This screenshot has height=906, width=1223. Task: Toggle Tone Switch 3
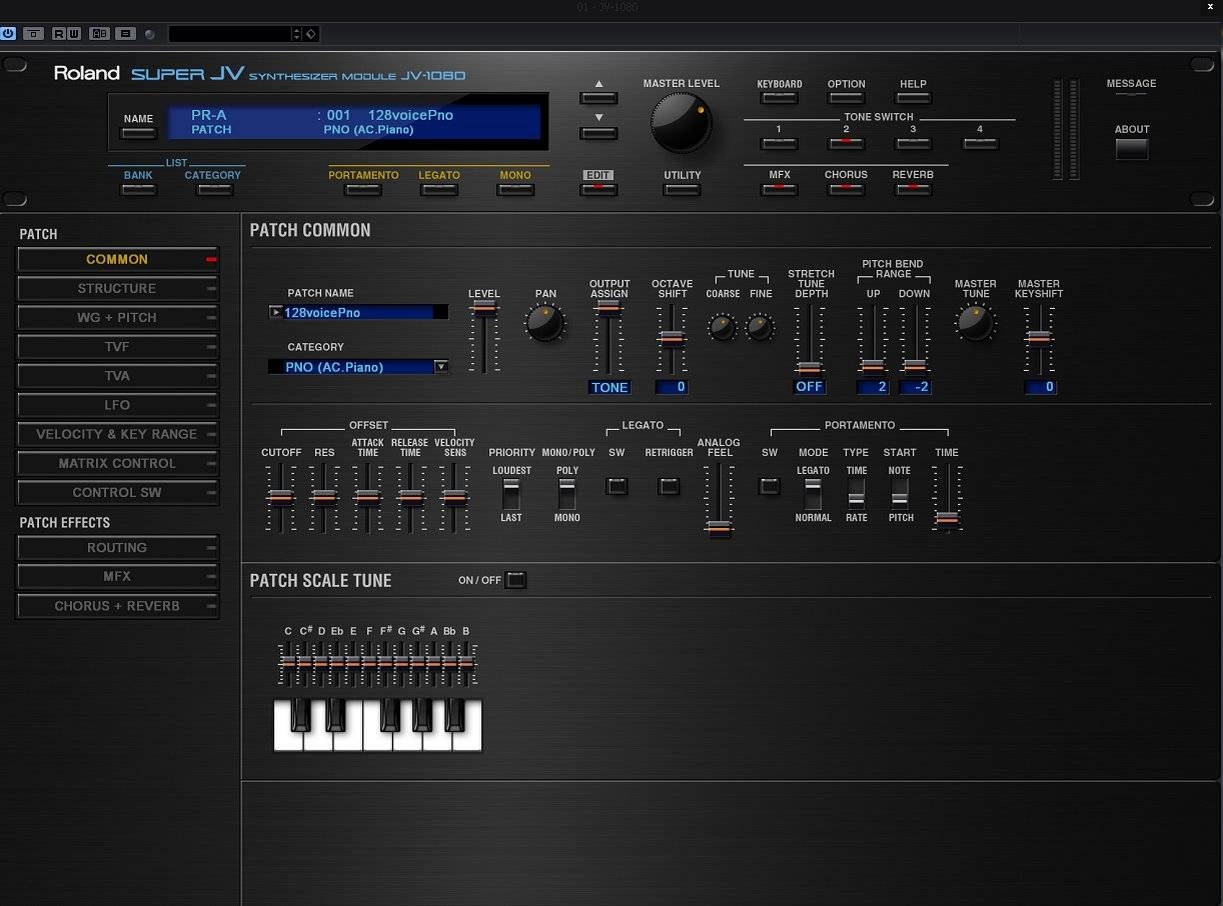pos(913,143)
